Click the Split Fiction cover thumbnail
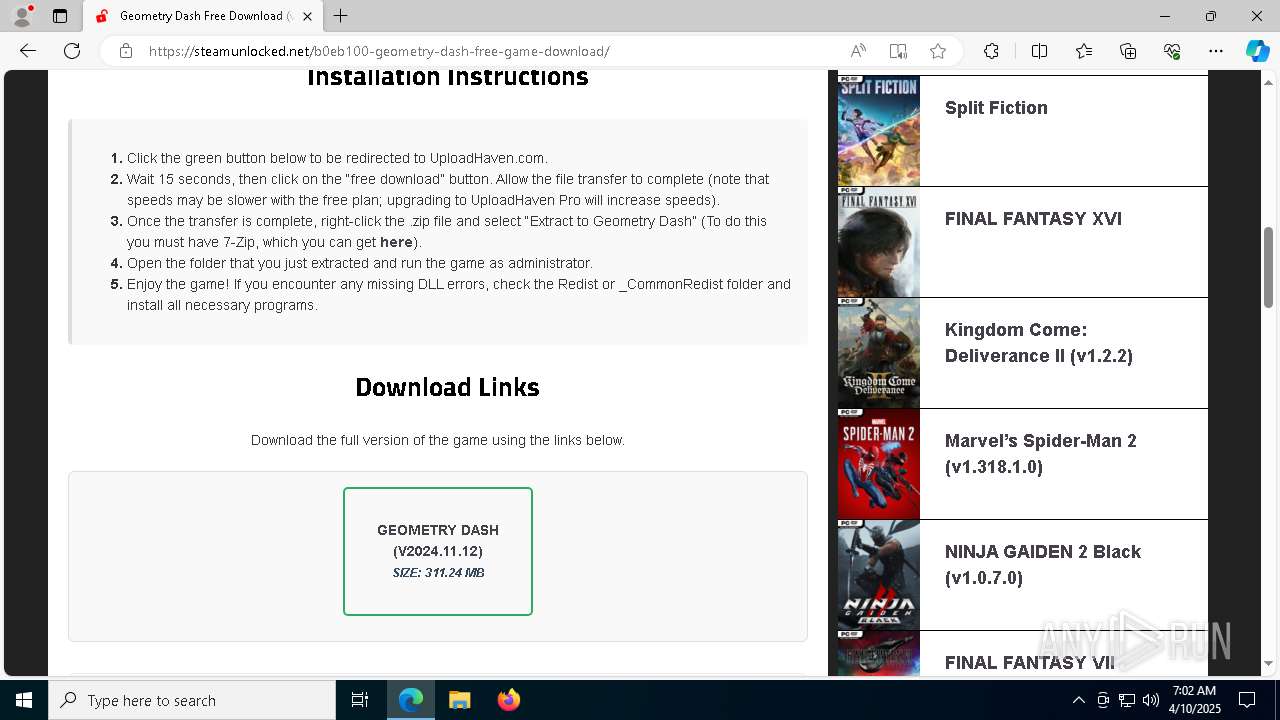Screen dimensions: 1280x720 coord(879,130)
